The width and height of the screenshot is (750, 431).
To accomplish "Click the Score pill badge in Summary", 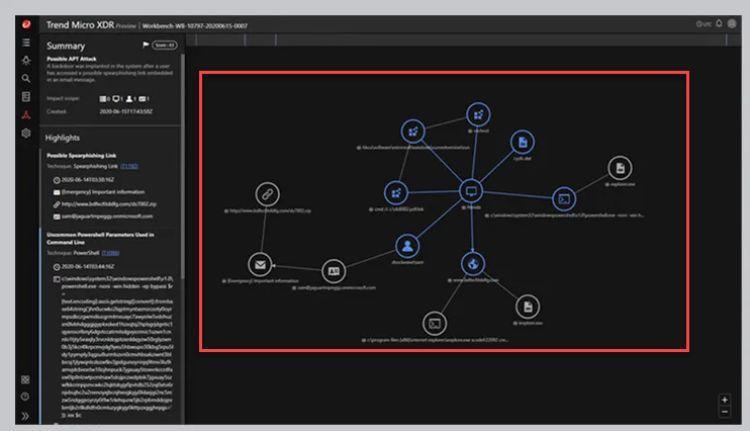I will [165, 45].
